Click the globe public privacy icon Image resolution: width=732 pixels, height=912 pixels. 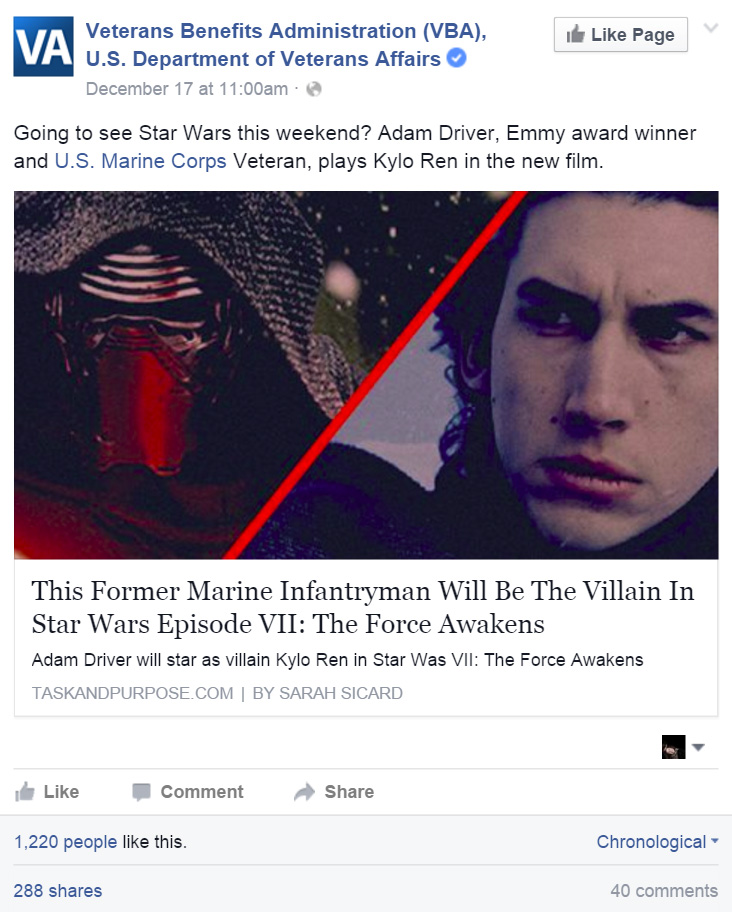314,89
